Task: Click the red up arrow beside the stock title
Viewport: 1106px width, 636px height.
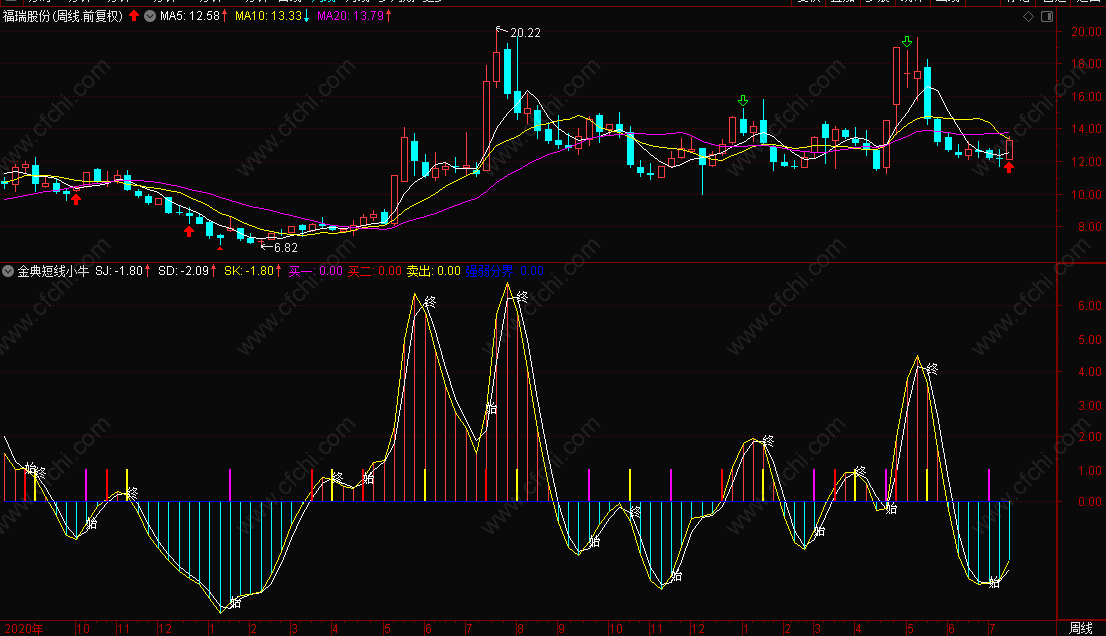Action: coord(134,16)
